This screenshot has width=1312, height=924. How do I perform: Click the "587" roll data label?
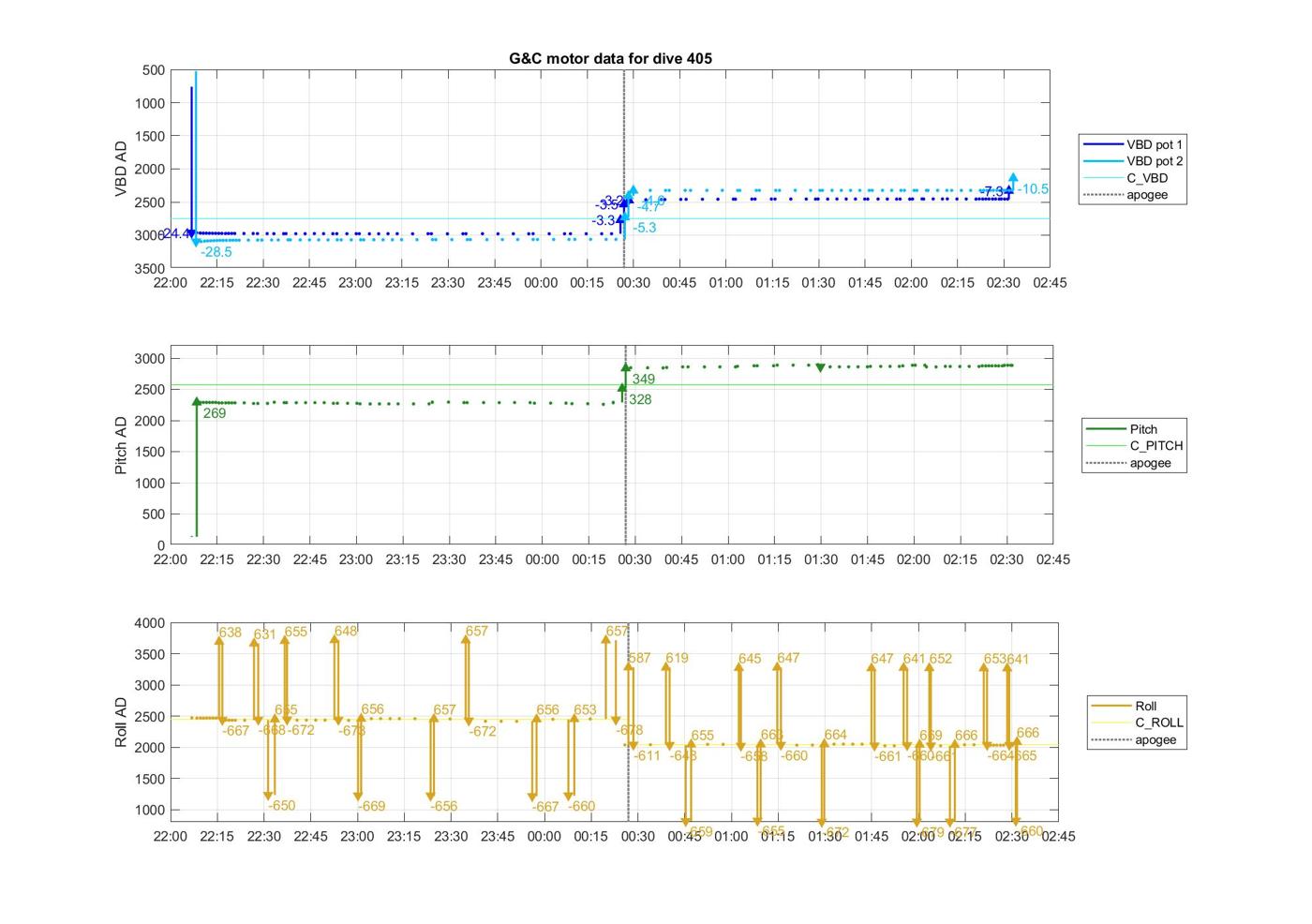(x=639, y=659)
